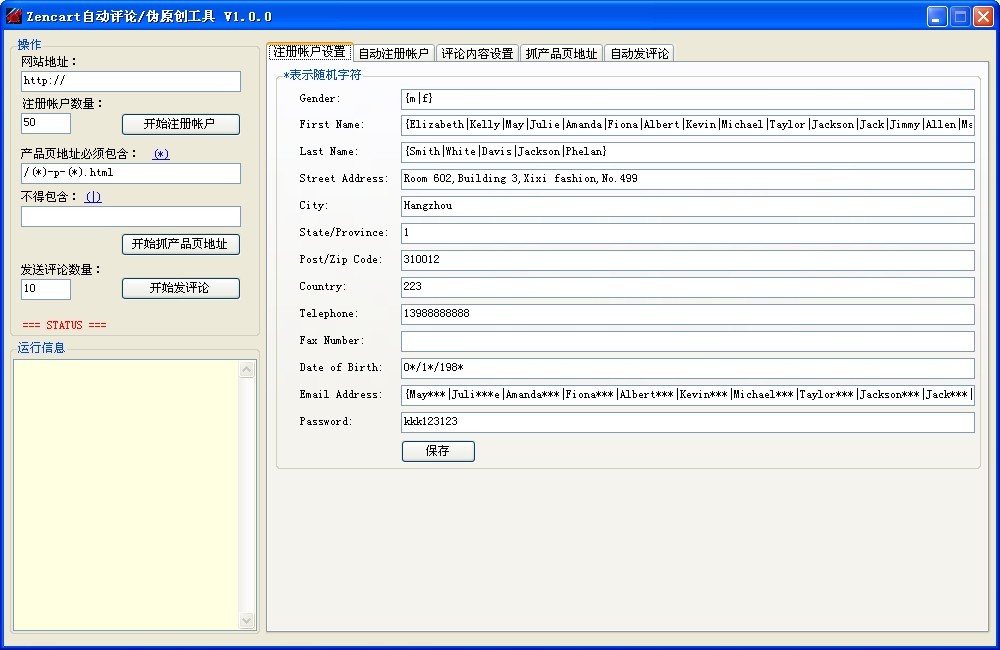Click the (*) wildcard link

click(161, 154)
